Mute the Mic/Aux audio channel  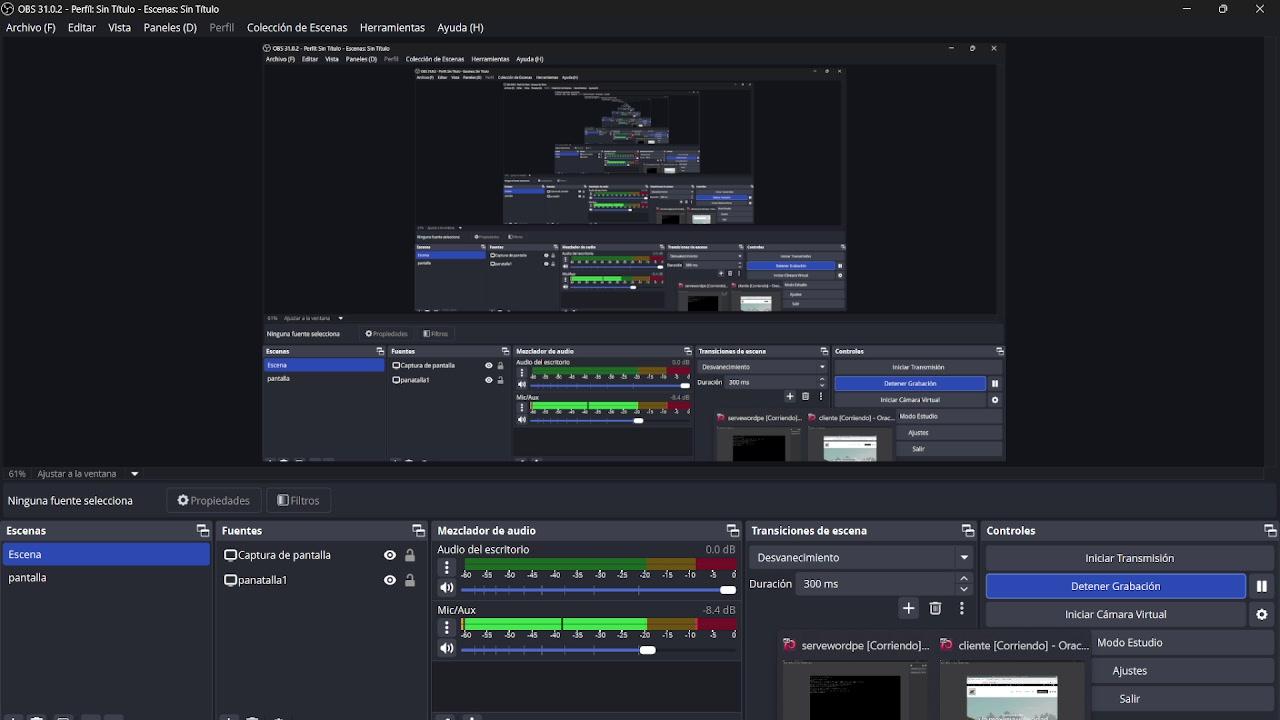pos(447,648)
